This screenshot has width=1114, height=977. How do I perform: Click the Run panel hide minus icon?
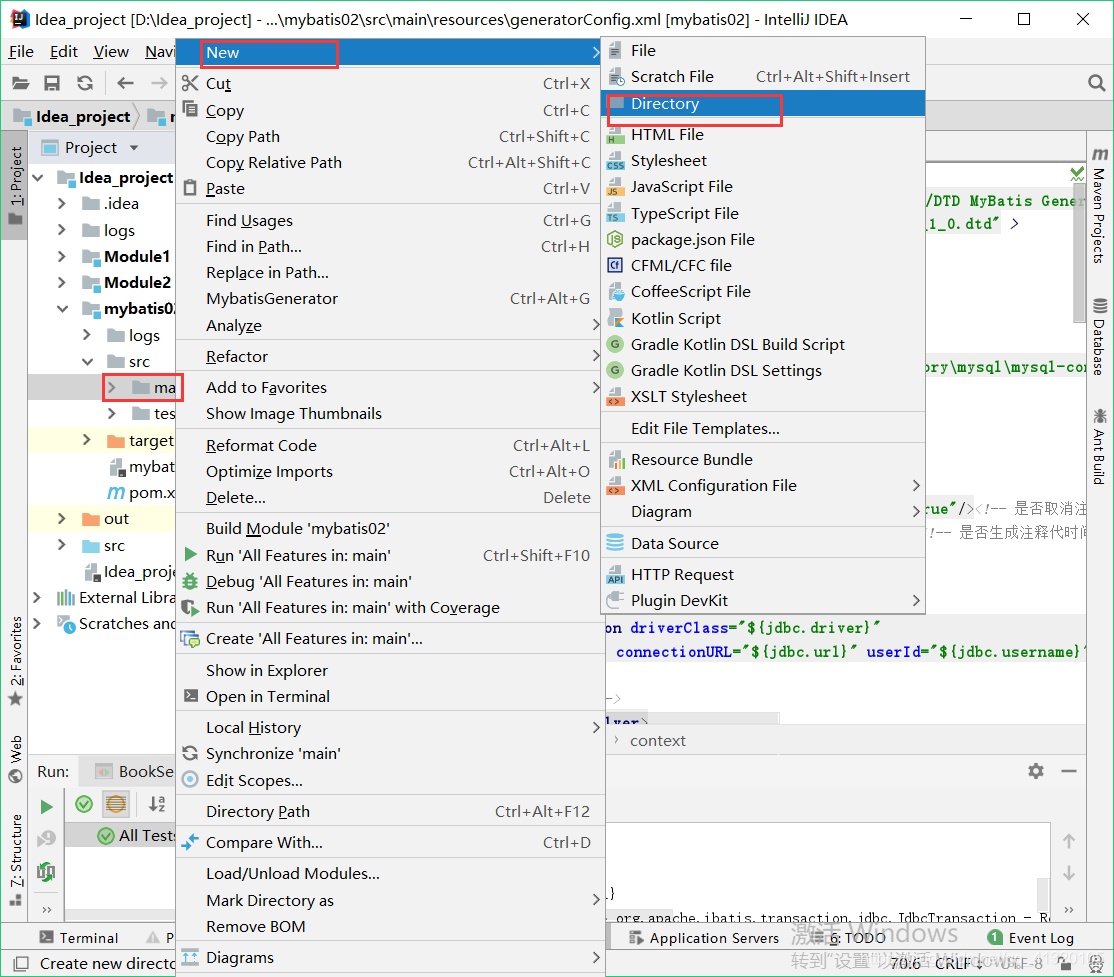tap(1069, 771)
